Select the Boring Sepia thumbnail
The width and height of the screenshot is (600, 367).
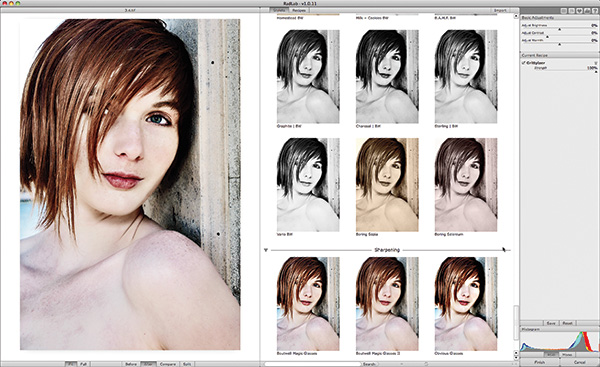tap(387, 185)
